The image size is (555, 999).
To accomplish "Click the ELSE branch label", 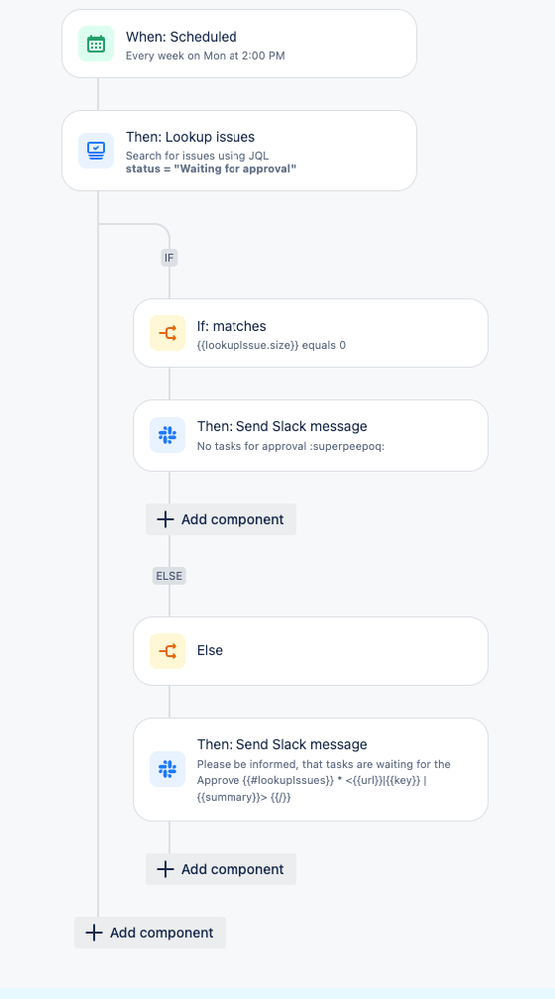I will [x=169, y=576].
